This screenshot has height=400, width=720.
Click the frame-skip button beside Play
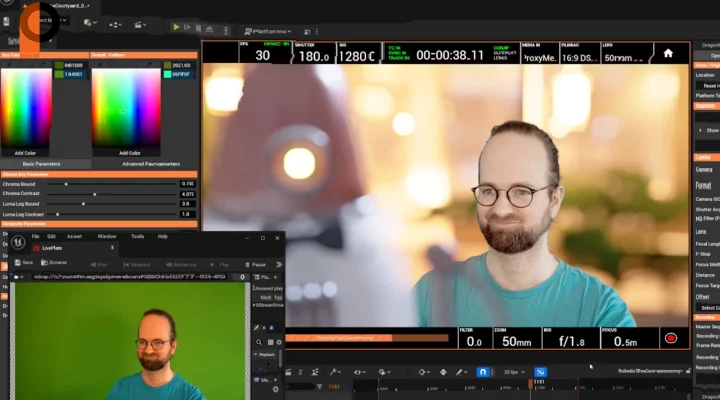(187, 28)
